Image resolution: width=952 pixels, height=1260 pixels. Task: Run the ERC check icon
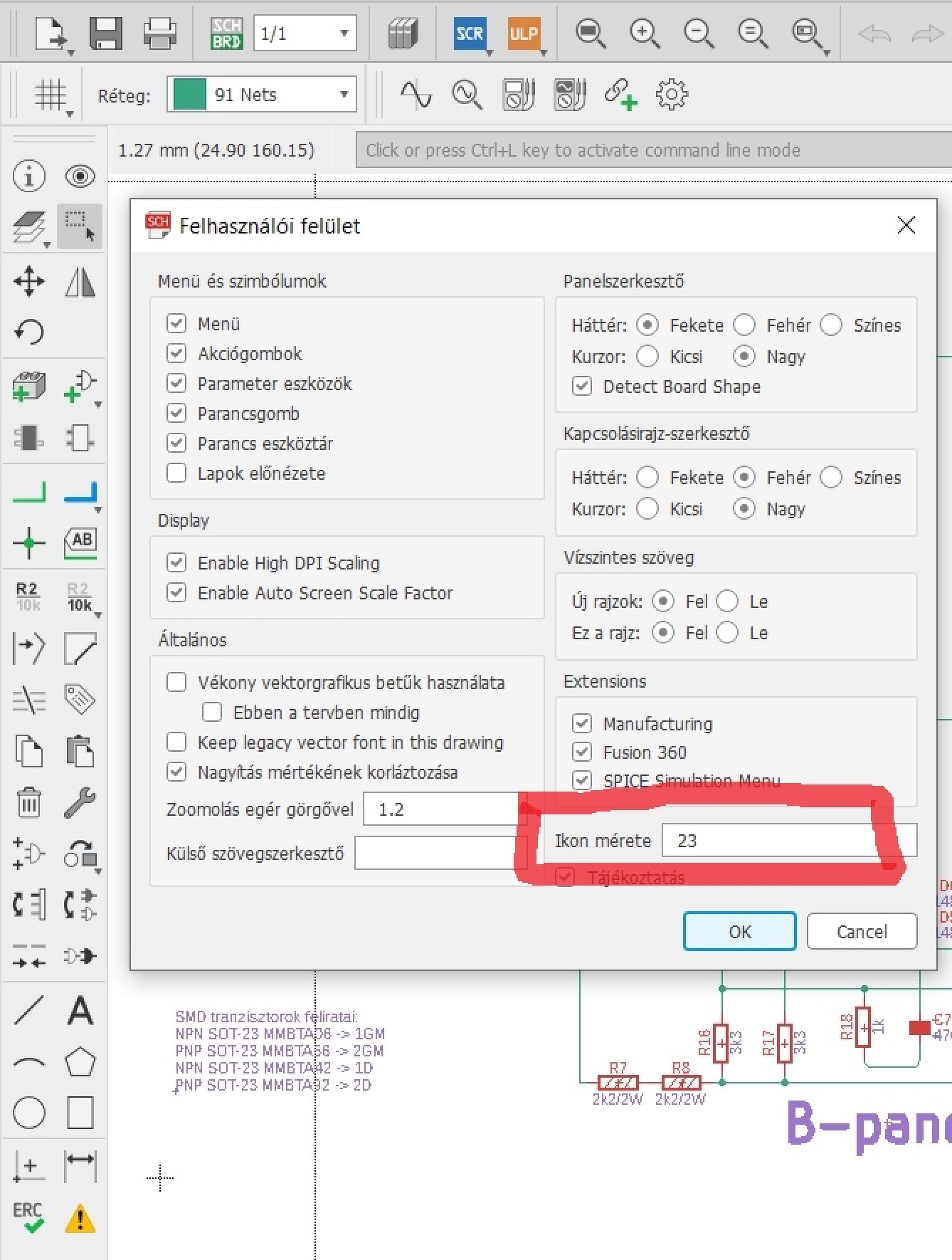pos(29,1217)
